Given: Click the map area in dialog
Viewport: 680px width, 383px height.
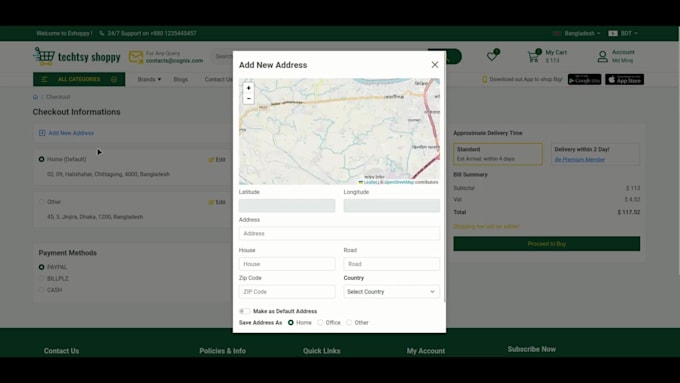Looking at the screenshot, I should pyautogui.click(x=339, y=131).
